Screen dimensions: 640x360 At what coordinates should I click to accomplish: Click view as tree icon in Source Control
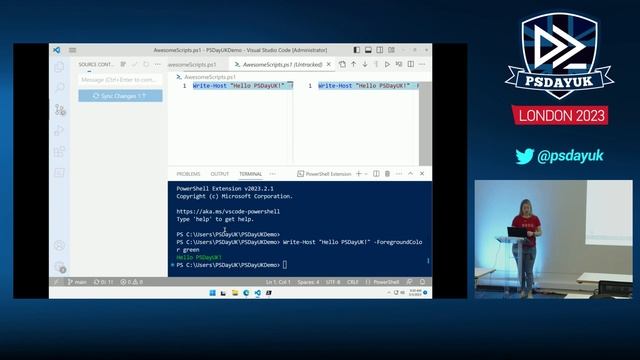click(123, 64)
